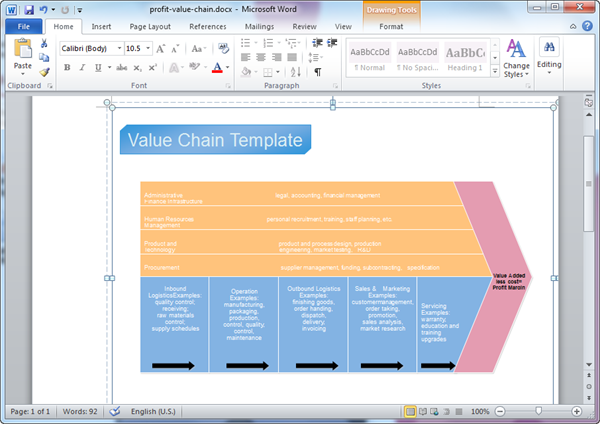Select the Format Painter brush
The image size is (600, 424).
(44, 72)
